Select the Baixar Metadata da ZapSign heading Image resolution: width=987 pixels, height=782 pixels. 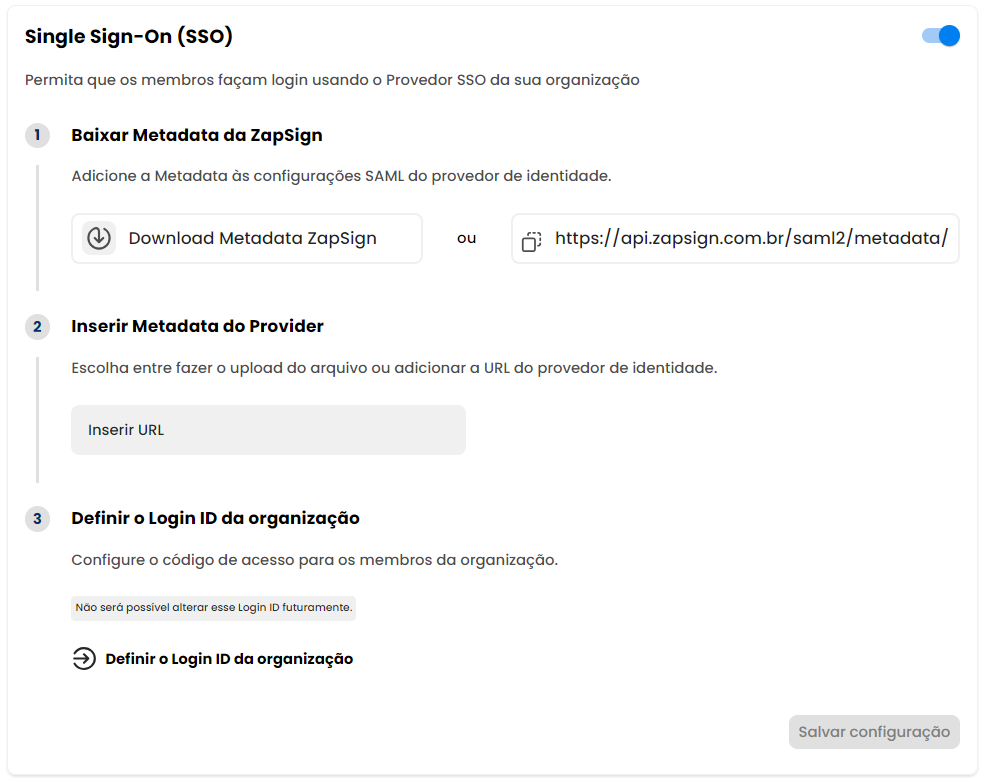(x=196, y=135)
